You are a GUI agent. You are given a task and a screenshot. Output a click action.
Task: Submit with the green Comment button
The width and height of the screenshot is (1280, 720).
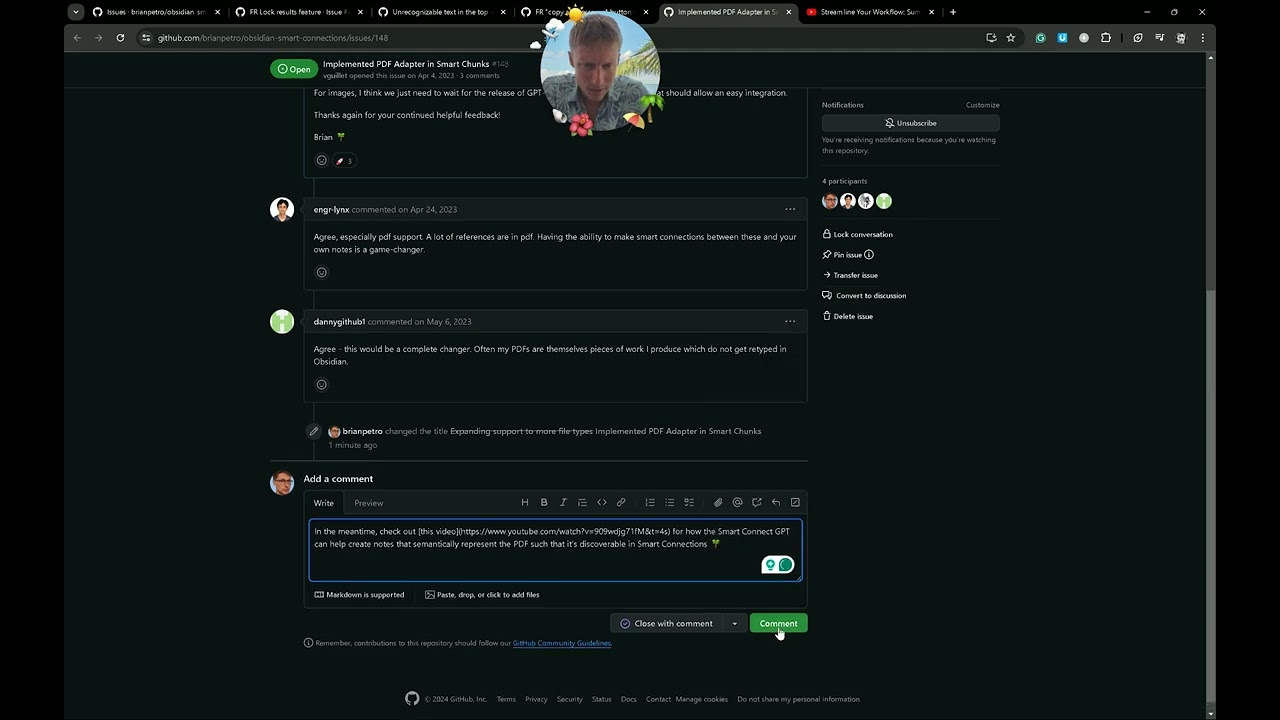[778, 623]
